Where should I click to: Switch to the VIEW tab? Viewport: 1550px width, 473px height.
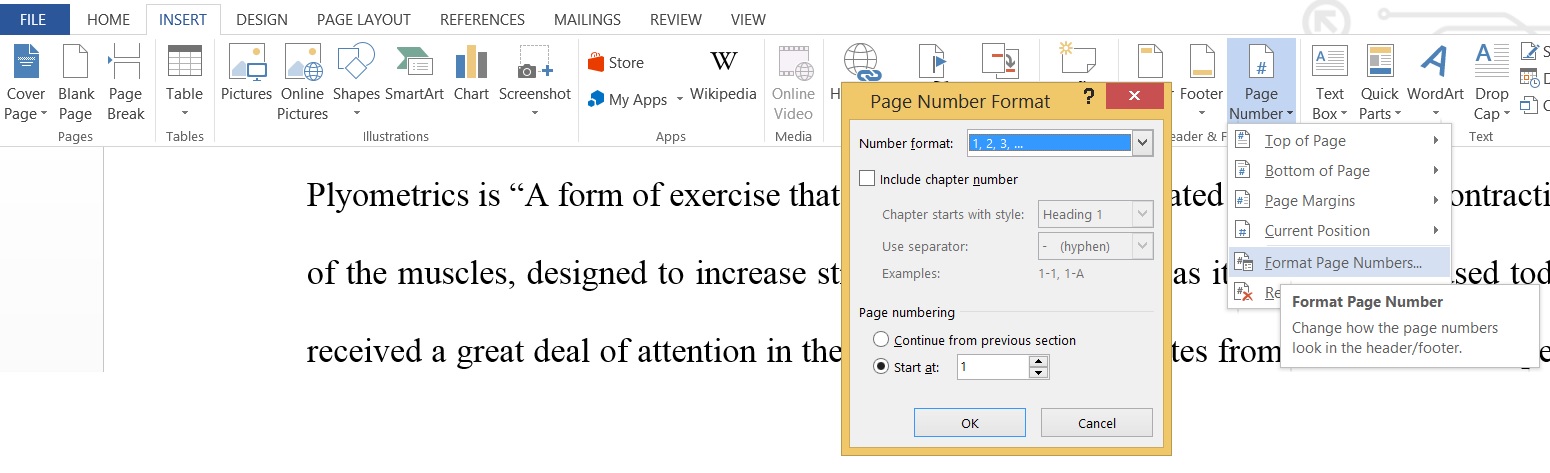(748, 19)
